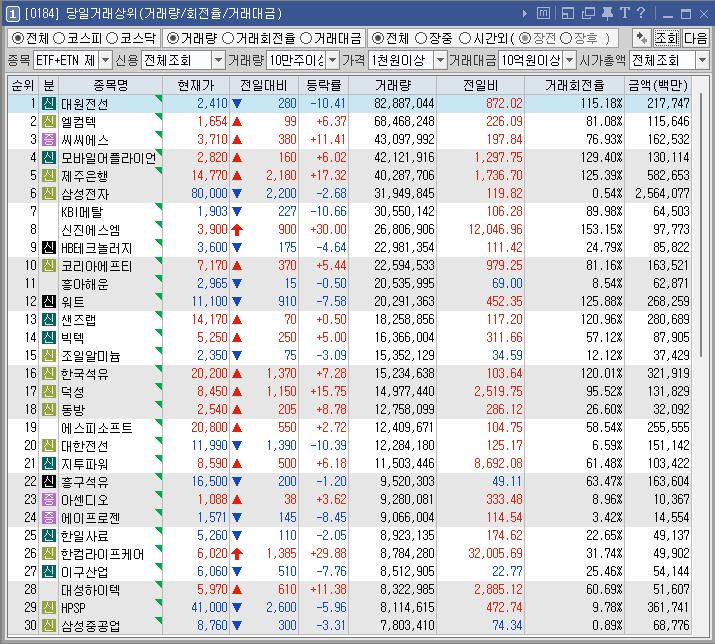This screenshot has height=644, width=715.
Task: Sort by 현재가 column header
Action: pyautogui.click(x=196, y=86)
